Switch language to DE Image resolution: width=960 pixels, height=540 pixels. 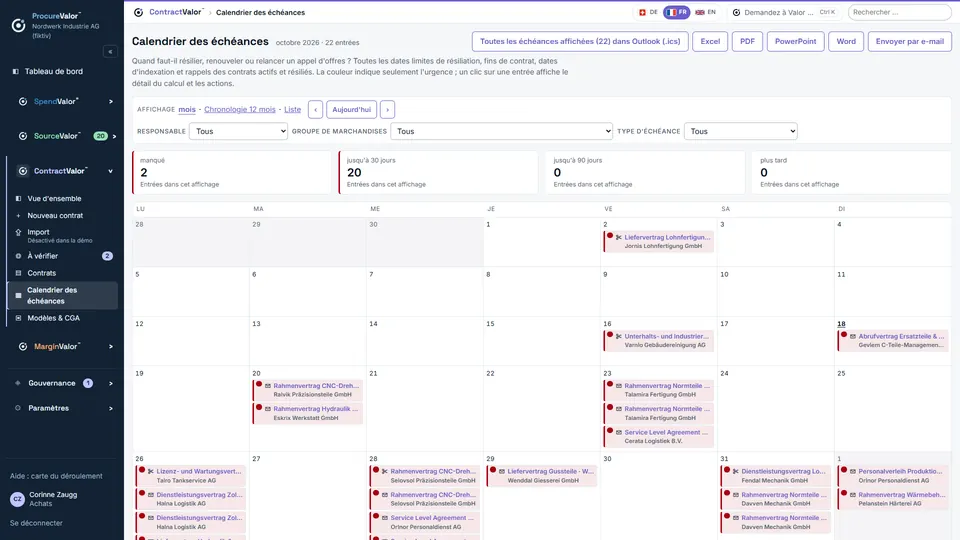648,12
